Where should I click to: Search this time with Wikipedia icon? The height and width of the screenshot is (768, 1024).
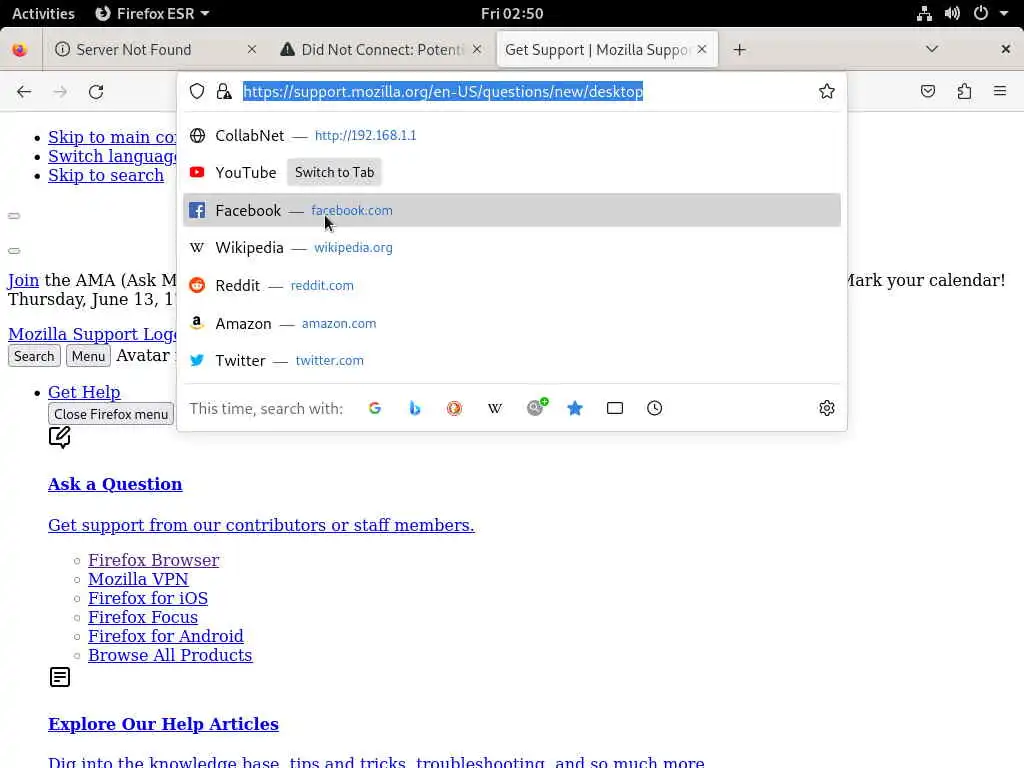(x=494, y=408)
